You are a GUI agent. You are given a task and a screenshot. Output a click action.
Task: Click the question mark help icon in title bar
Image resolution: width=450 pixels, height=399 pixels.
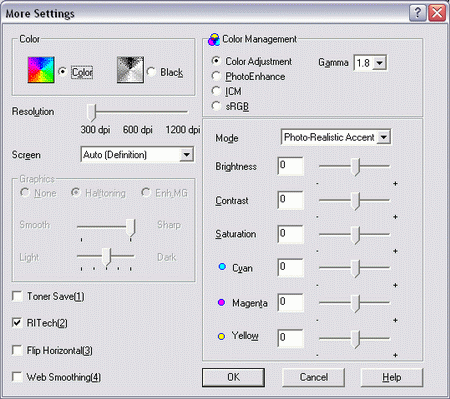pyautogui.click(x=417, y=13)
